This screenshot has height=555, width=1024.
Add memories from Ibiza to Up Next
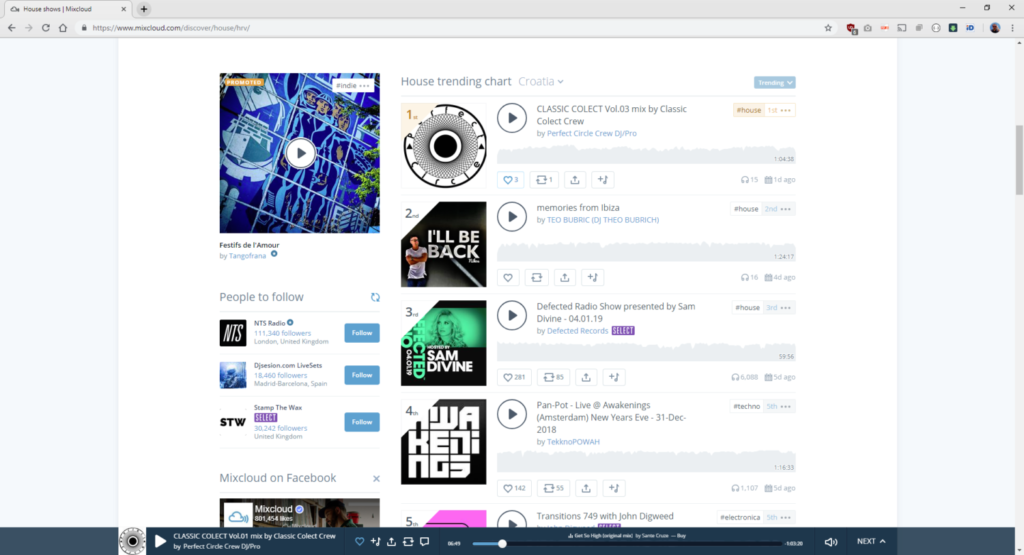(x=593, y=278)
